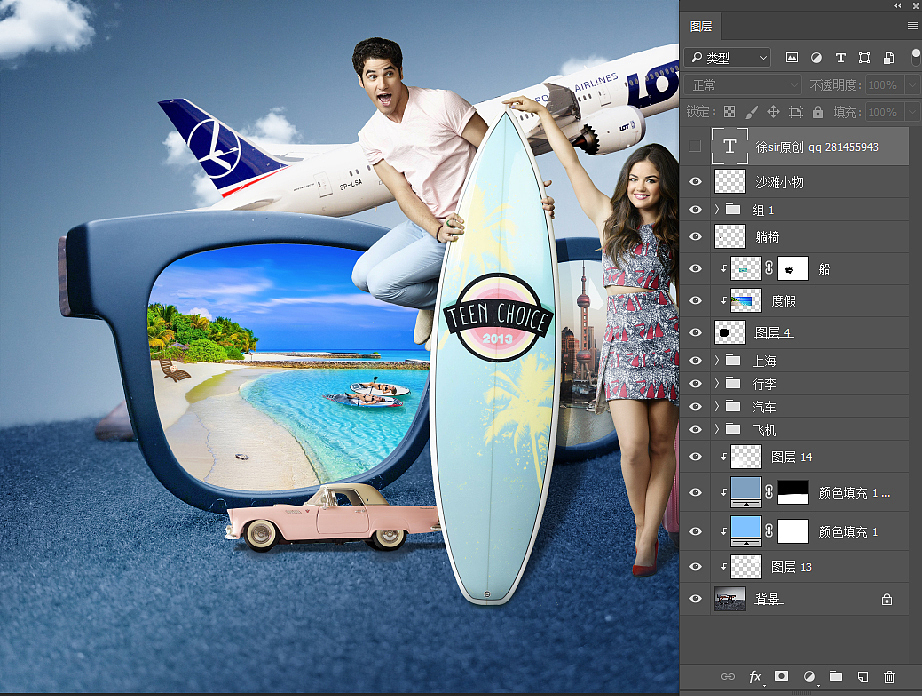Hide the 上海 group
The height and width of the screenshot is (696, 922).
pos(695,360)
